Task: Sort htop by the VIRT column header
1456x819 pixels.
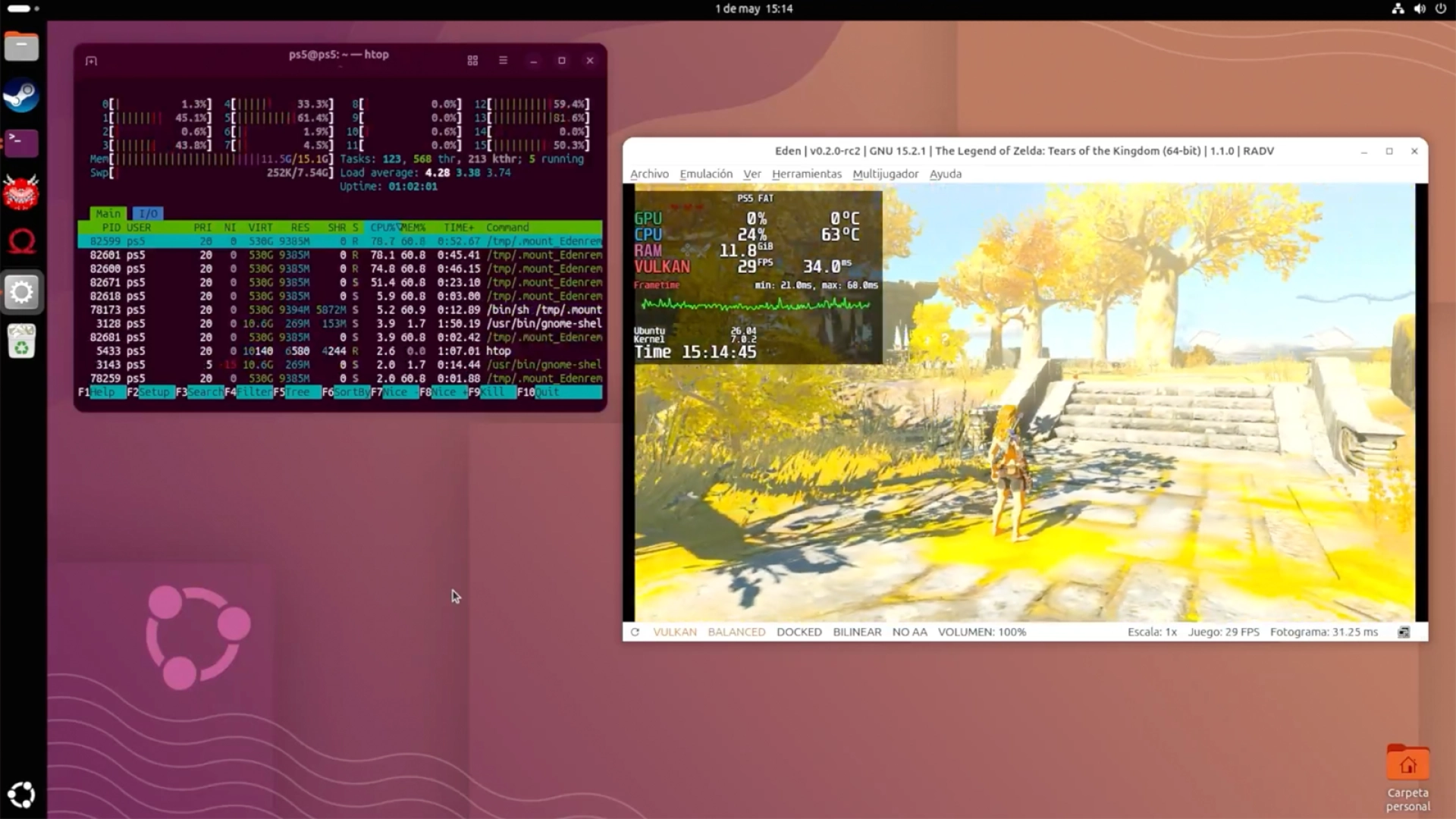Action: tap(260, 227)
